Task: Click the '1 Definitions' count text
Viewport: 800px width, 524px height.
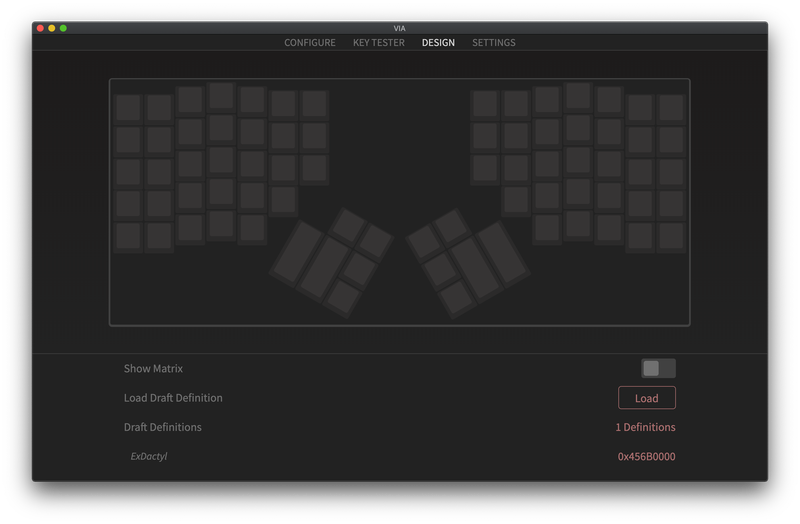Action: click(645, 427)
